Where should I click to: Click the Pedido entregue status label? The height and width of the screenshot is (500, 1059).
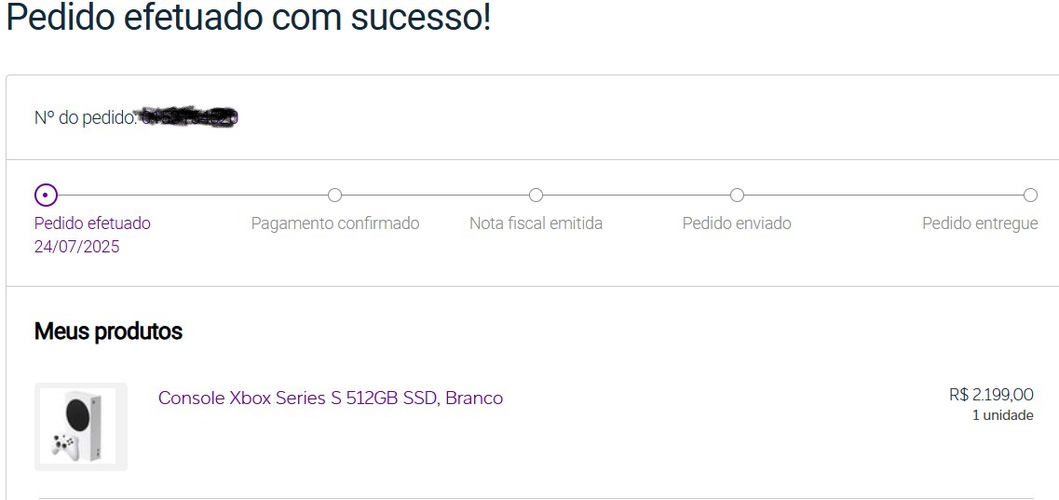(x=980, y=223)
